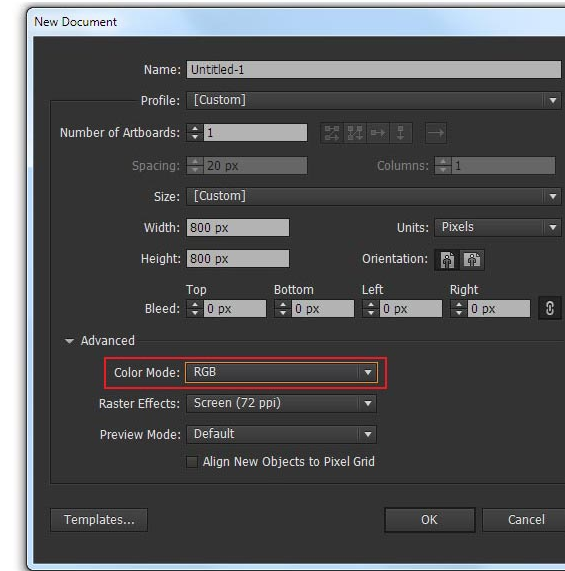Click the New Document title text
Image resolution: width=565 pixels, height=571 pixels.
[75, 22]
